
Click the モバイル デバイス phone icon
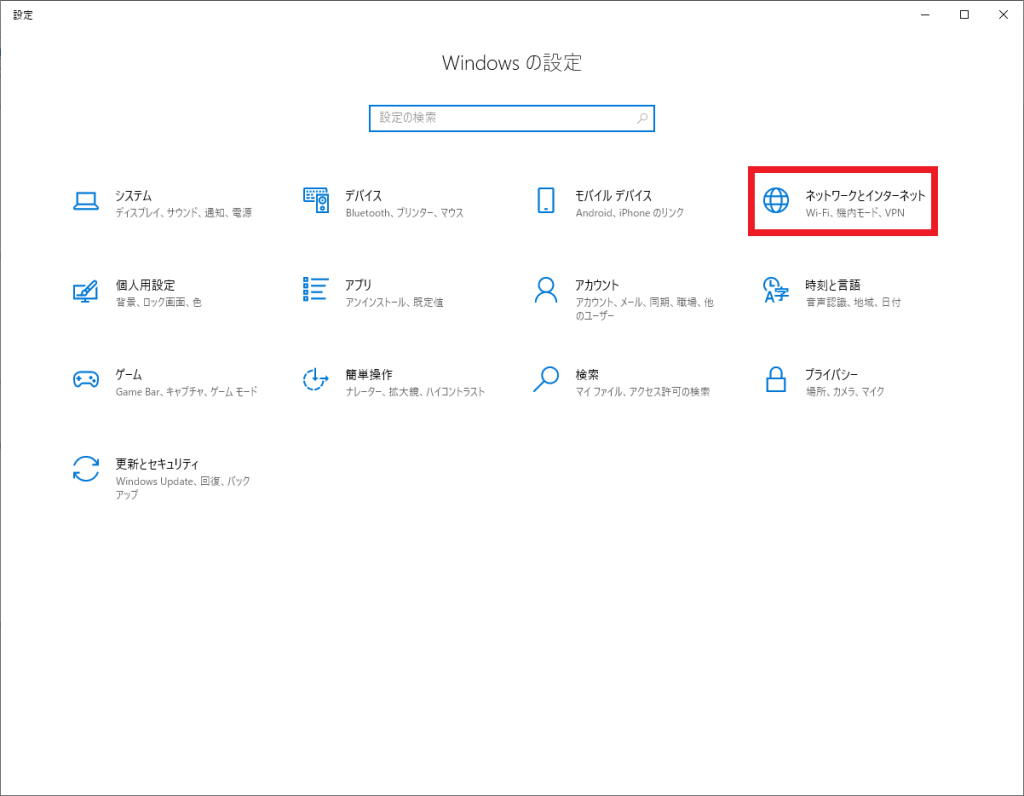point(546,200)
